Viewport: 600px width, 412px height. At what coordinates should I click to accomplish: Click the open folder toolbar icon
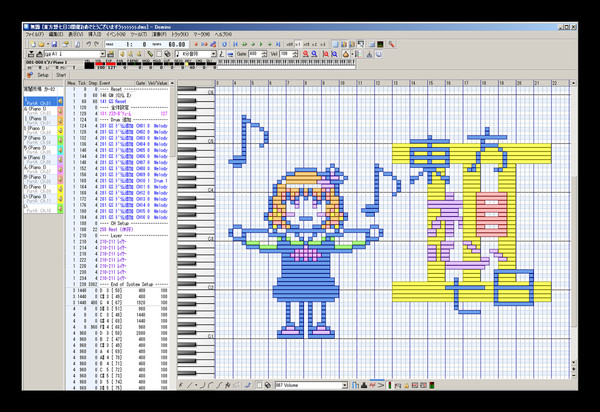(41, 44)
